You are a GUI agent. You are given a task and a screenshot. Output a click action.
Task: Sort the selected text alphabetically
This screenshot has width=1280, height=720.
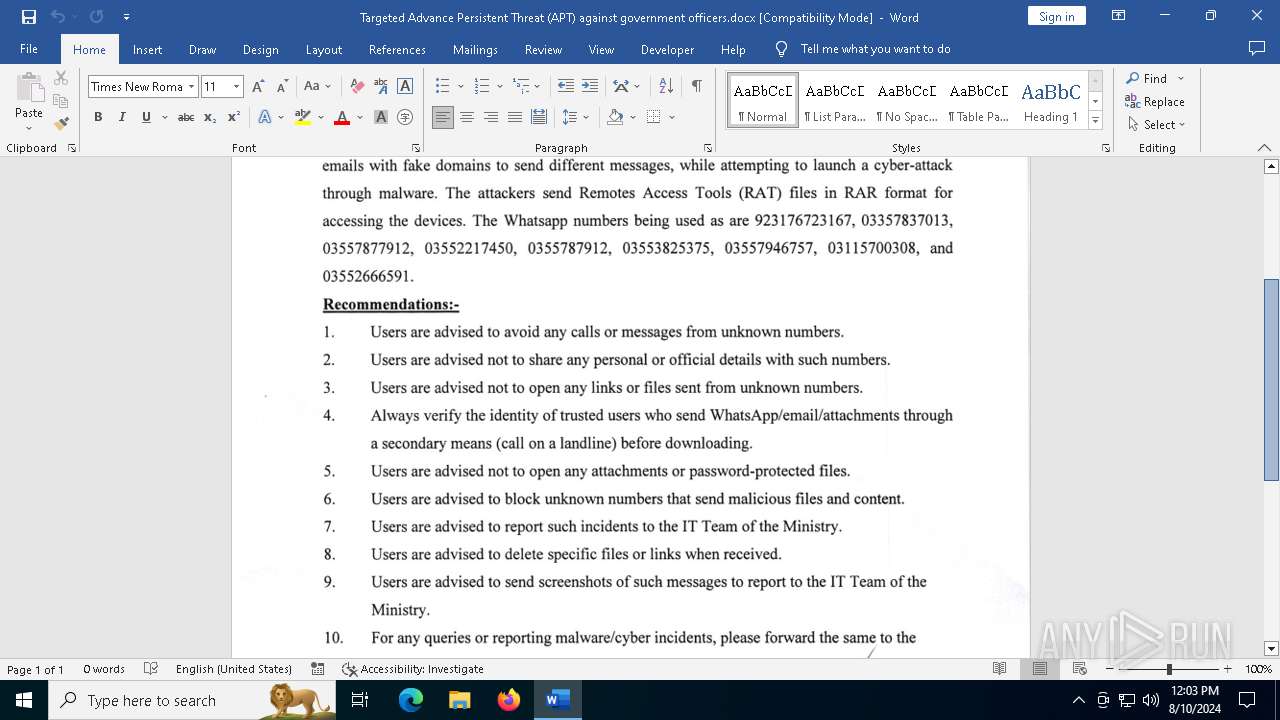pos(666,87)
